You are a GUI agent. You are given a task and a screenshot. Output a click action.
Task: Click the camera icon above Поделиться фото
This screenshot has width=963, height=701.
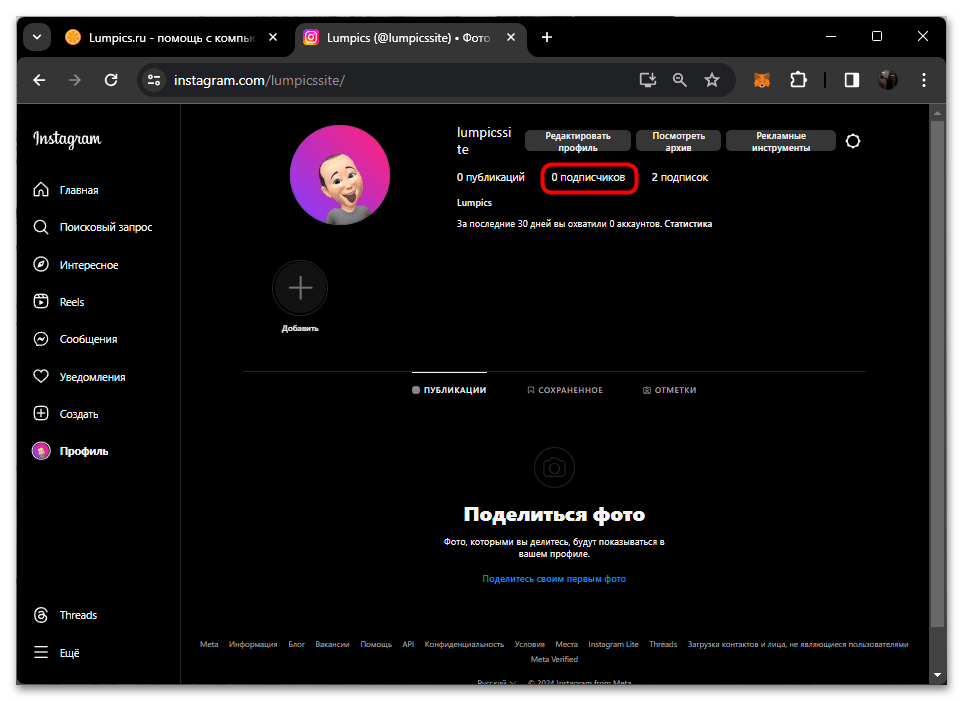[x=554, y=468]
